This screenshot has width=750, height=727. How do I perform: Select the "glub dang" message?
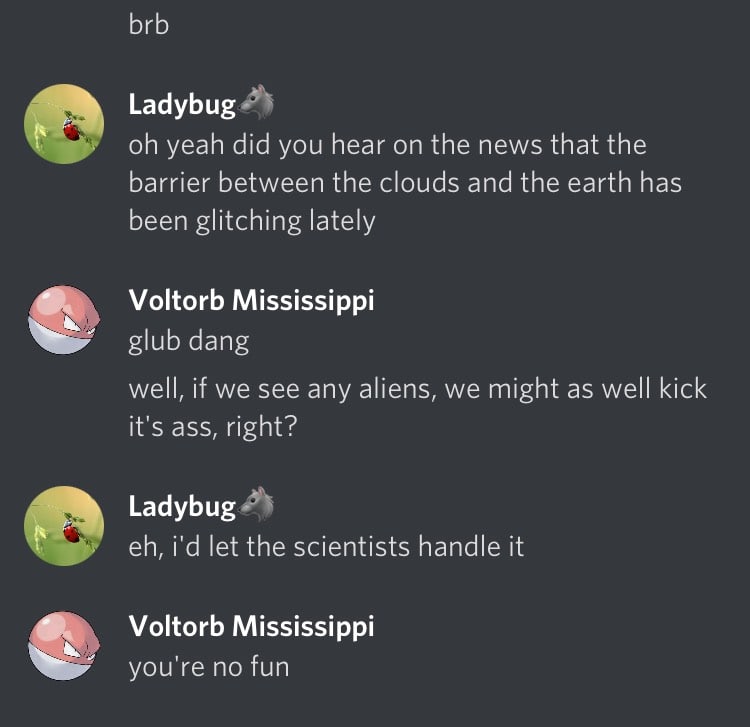coord(189,341)
